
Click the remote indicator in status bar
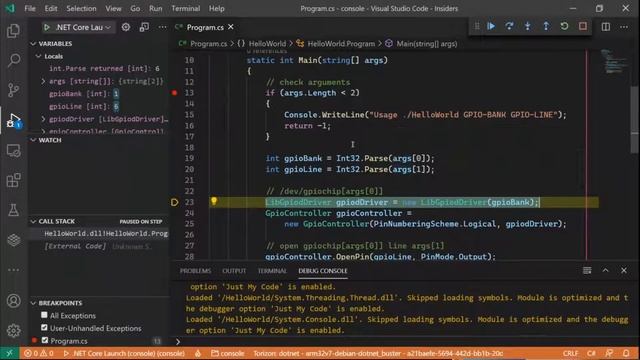9,353
